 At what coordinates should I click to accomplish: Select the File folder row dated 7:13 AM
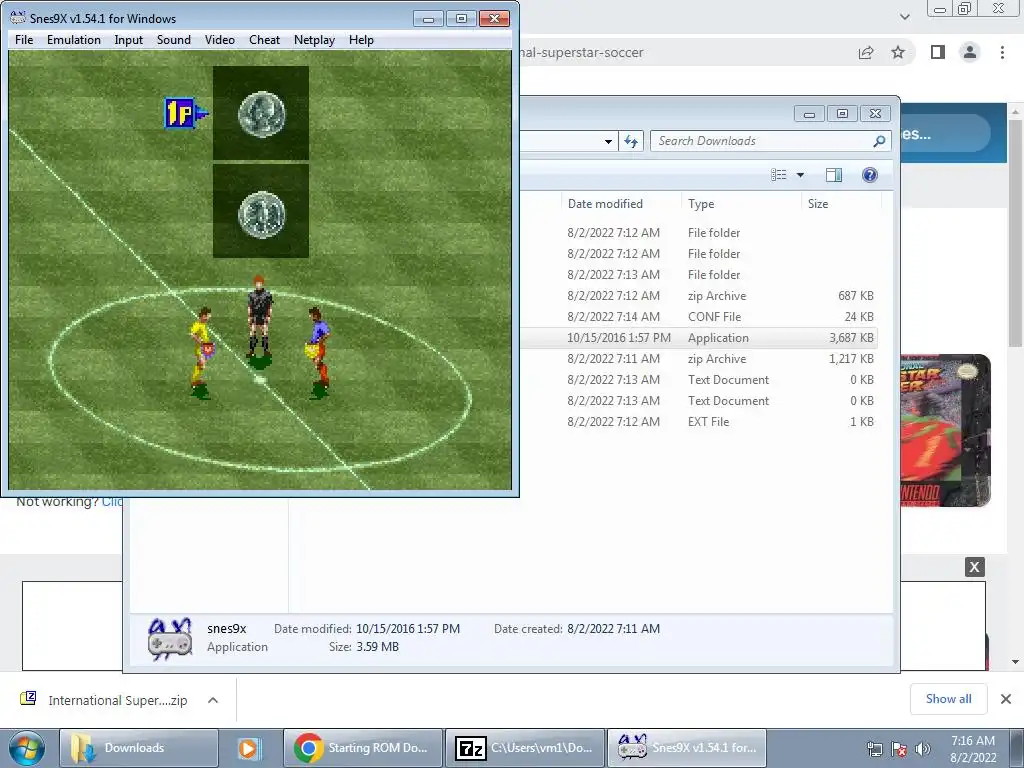tap(699, 275)
